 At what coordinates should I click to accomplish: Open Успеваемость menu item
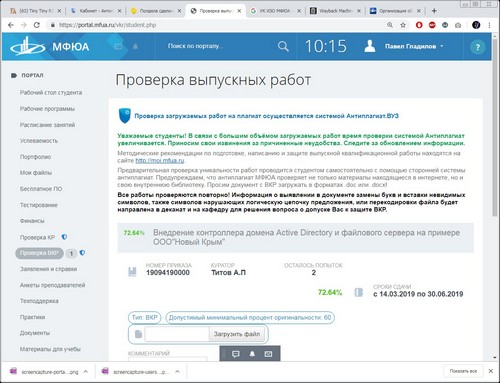pos(39,141)
